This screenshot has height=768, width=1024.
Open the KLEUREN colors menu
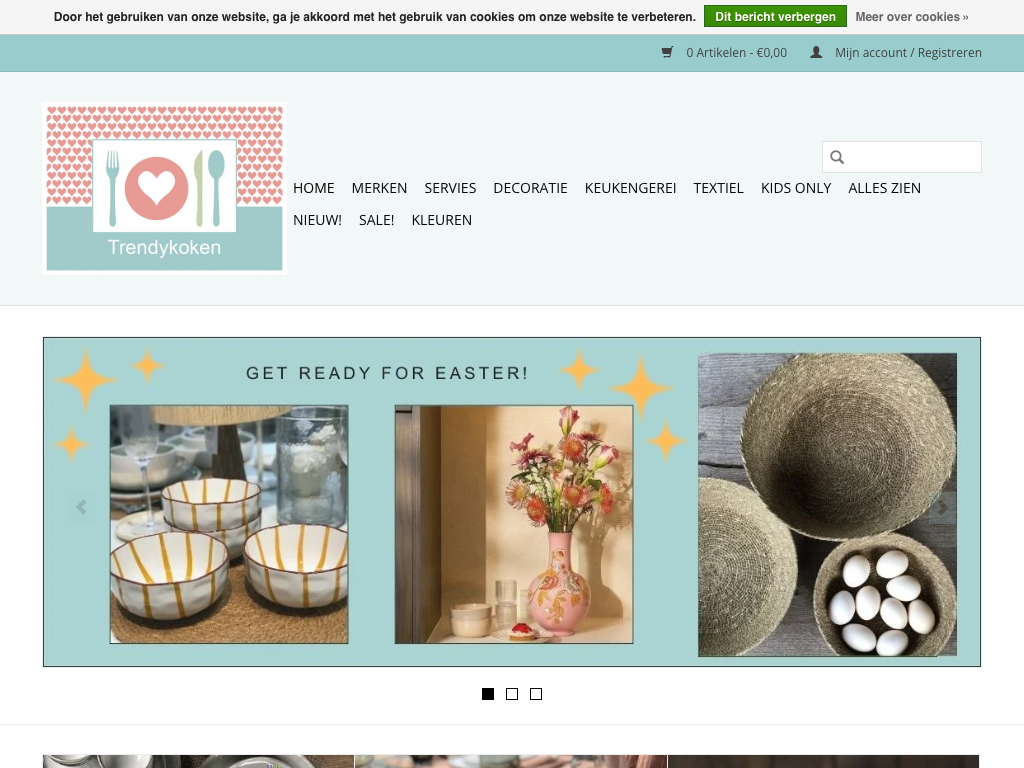coord(441,220)
